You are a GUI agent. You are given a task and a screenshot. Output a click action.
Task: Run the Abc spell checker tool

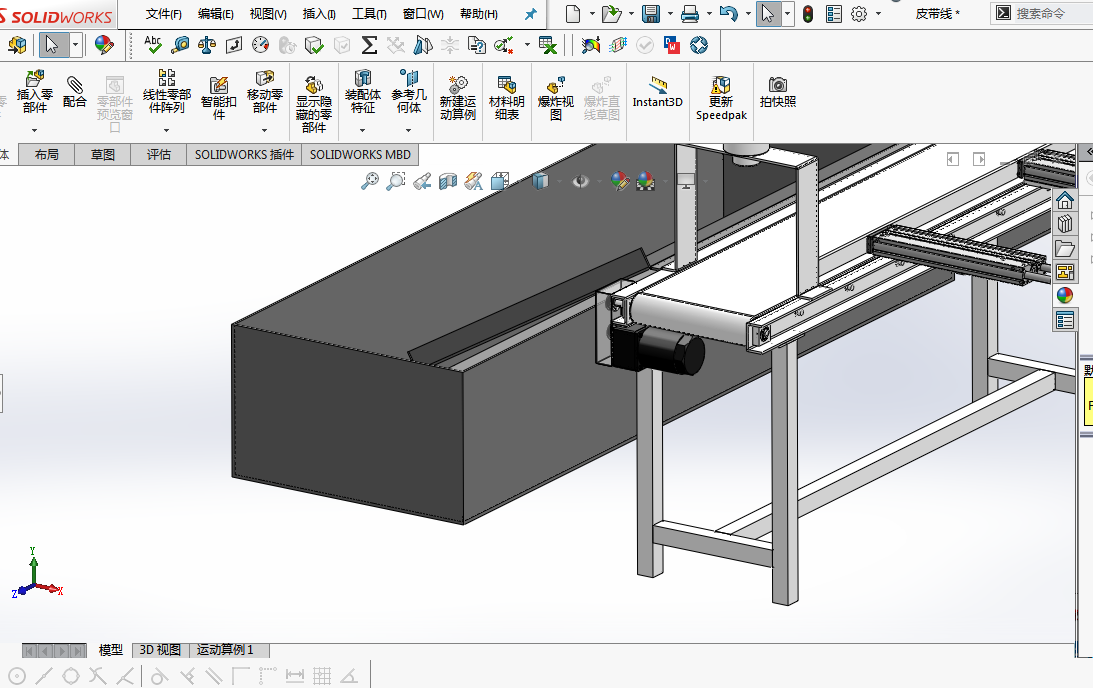click(x=153, y=45)
